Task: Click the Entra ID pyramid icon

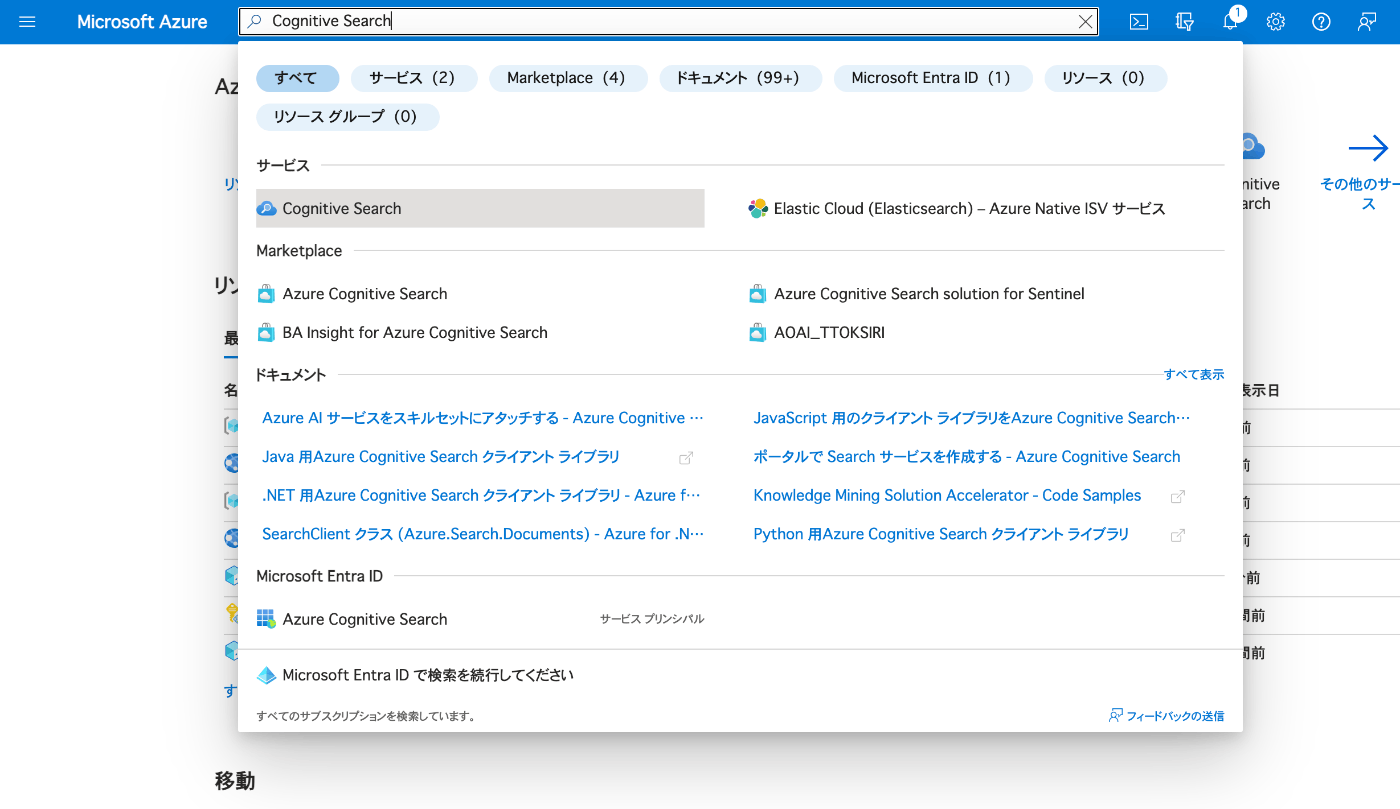Action: pyautogui.click(x=266, y=676)
